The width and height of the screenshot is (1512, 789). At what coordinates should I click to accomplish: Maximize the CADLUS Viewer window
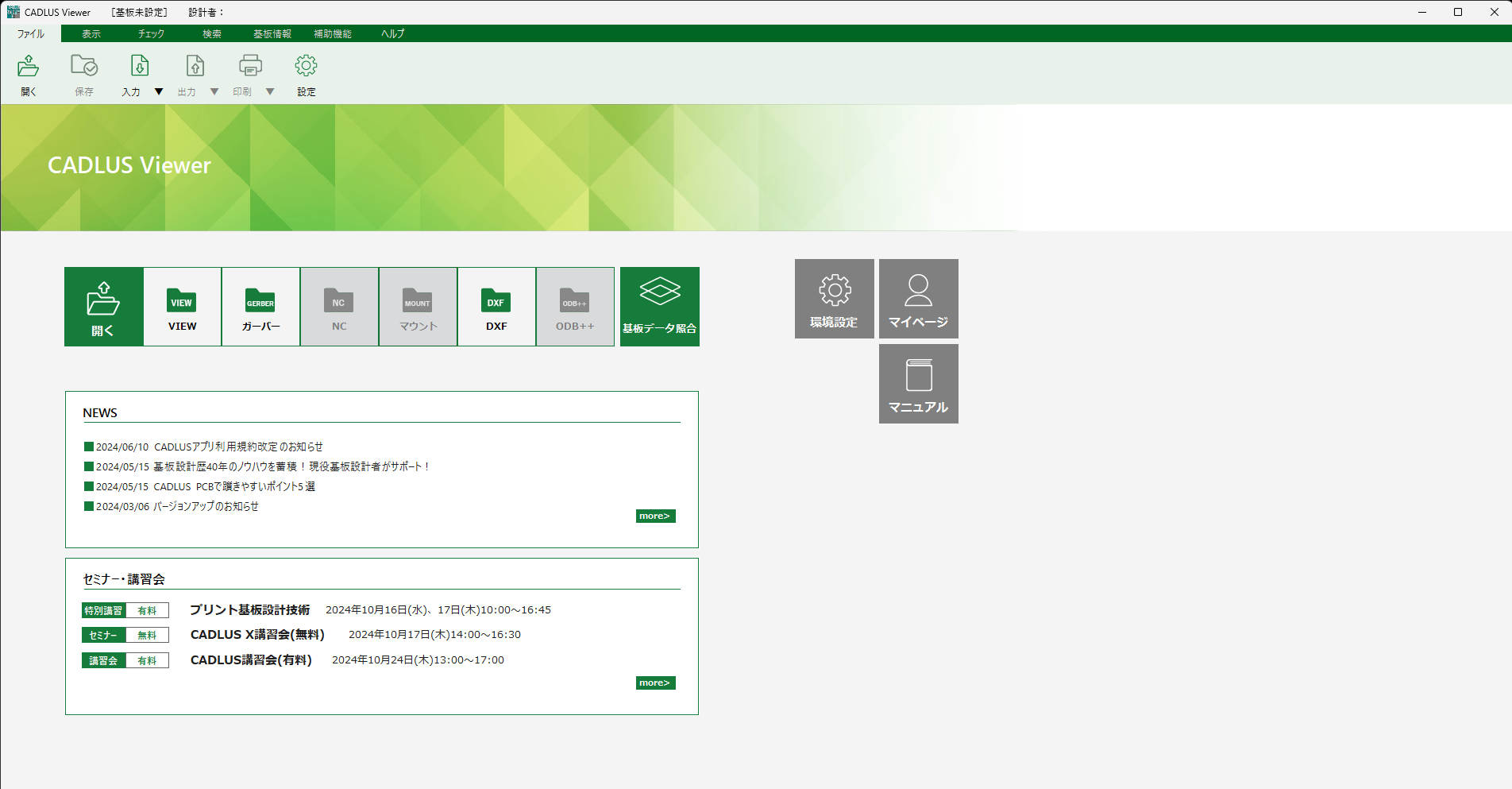pos(1458,12)
